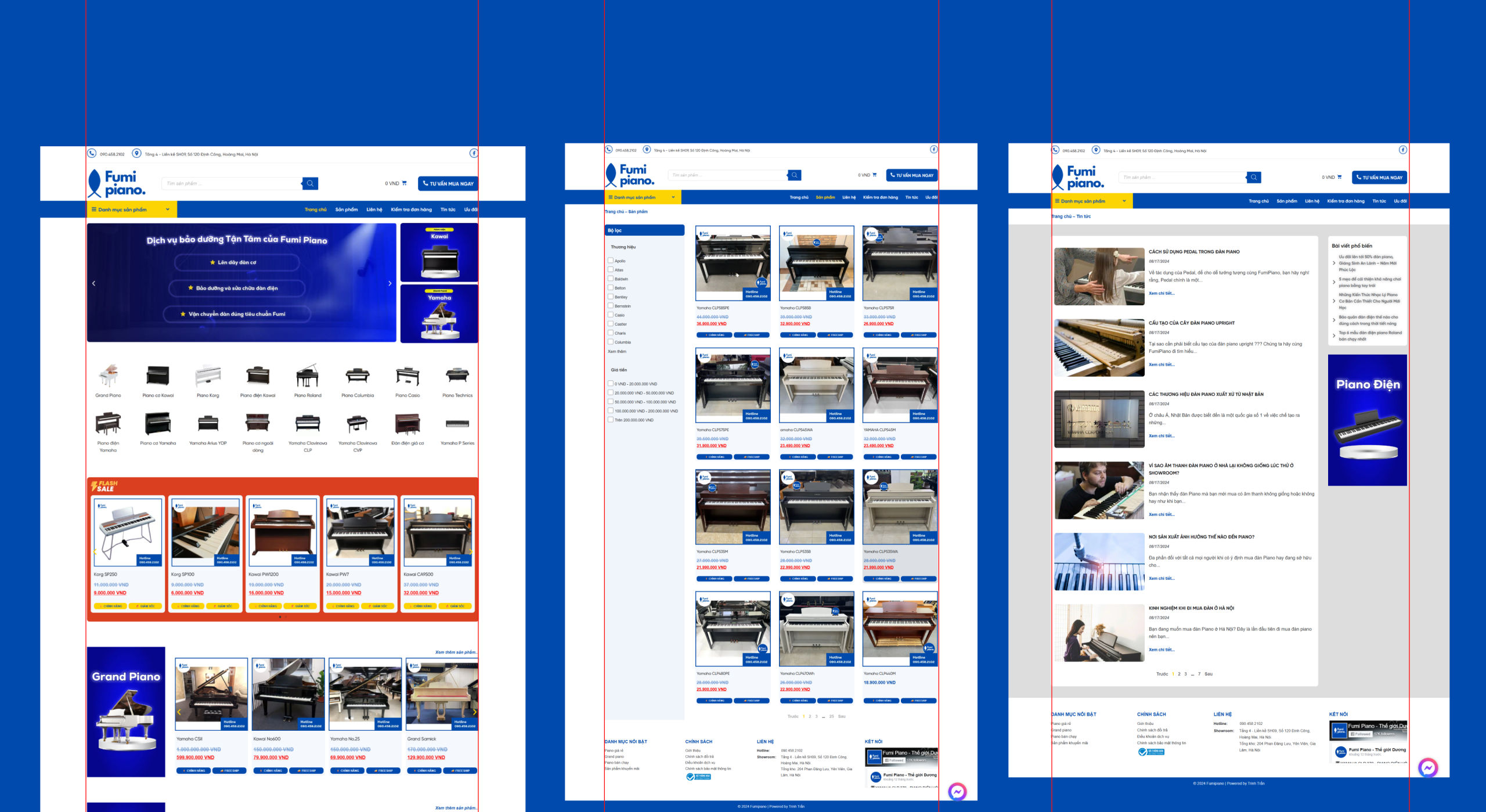
Task: Select the Yamaha P Series category icon
Action: 457,425
